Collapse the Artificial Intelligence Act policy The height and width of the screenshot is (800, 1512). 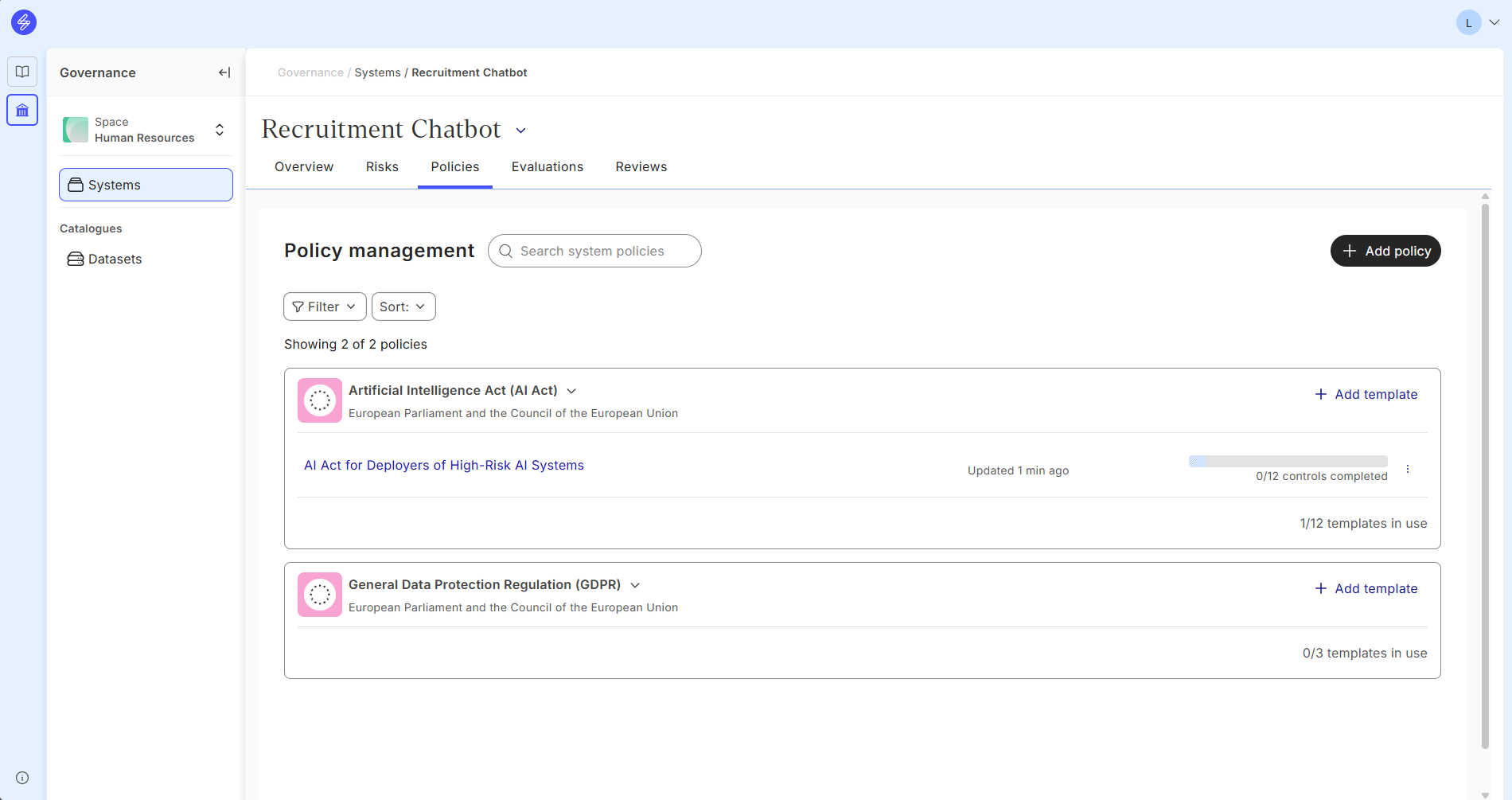tap(571, 391)
